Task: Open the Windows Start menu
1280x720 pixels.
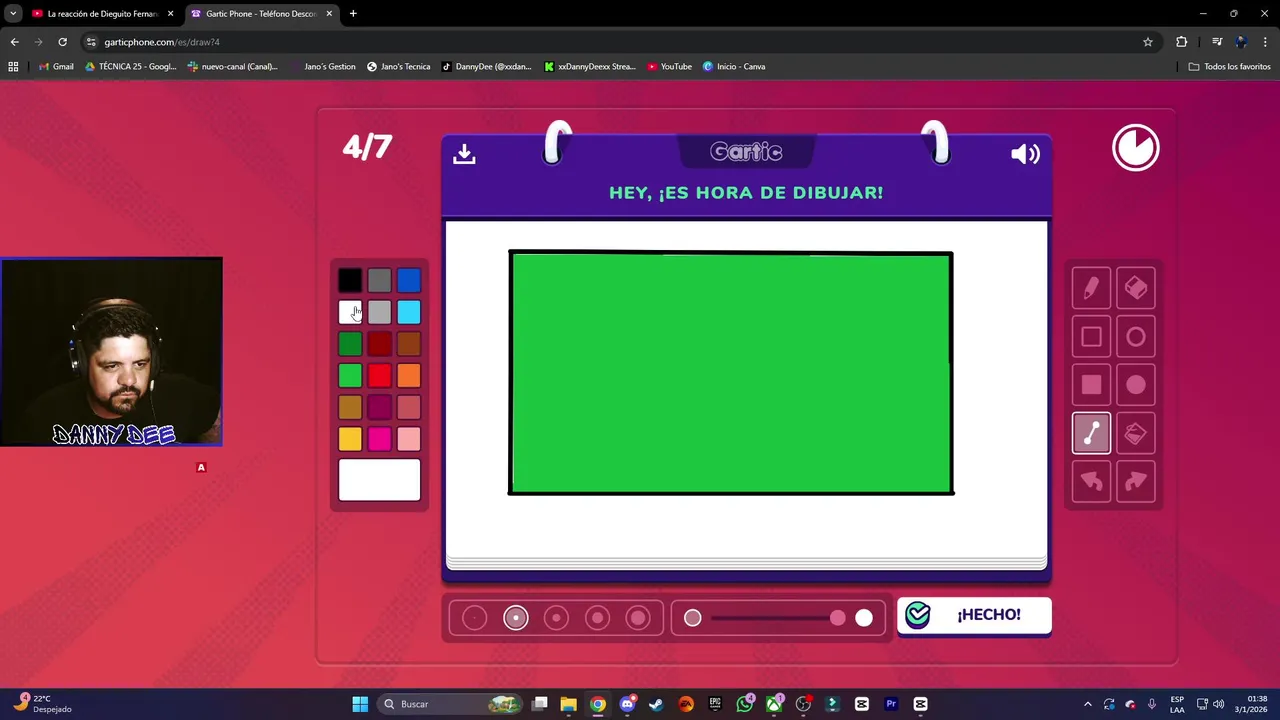Action: click(360, 704)
